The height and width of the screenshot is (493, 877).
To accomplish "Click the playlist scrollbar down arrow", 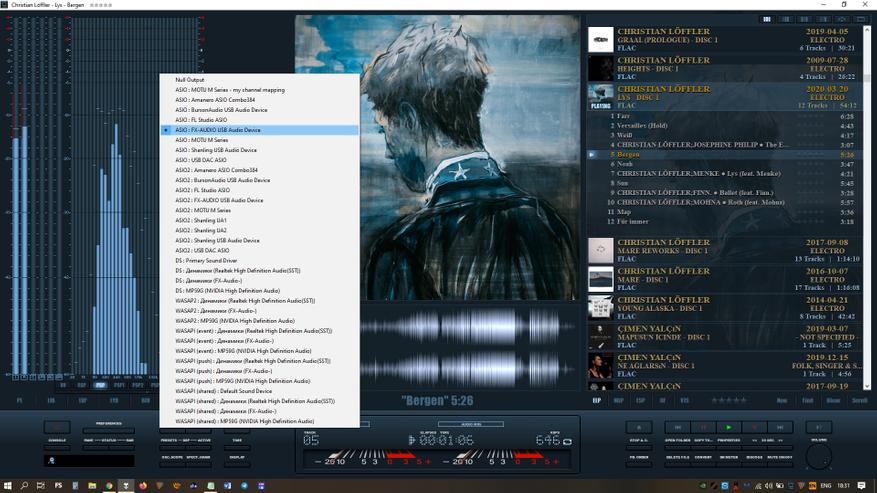I will [x=867, y=386].
